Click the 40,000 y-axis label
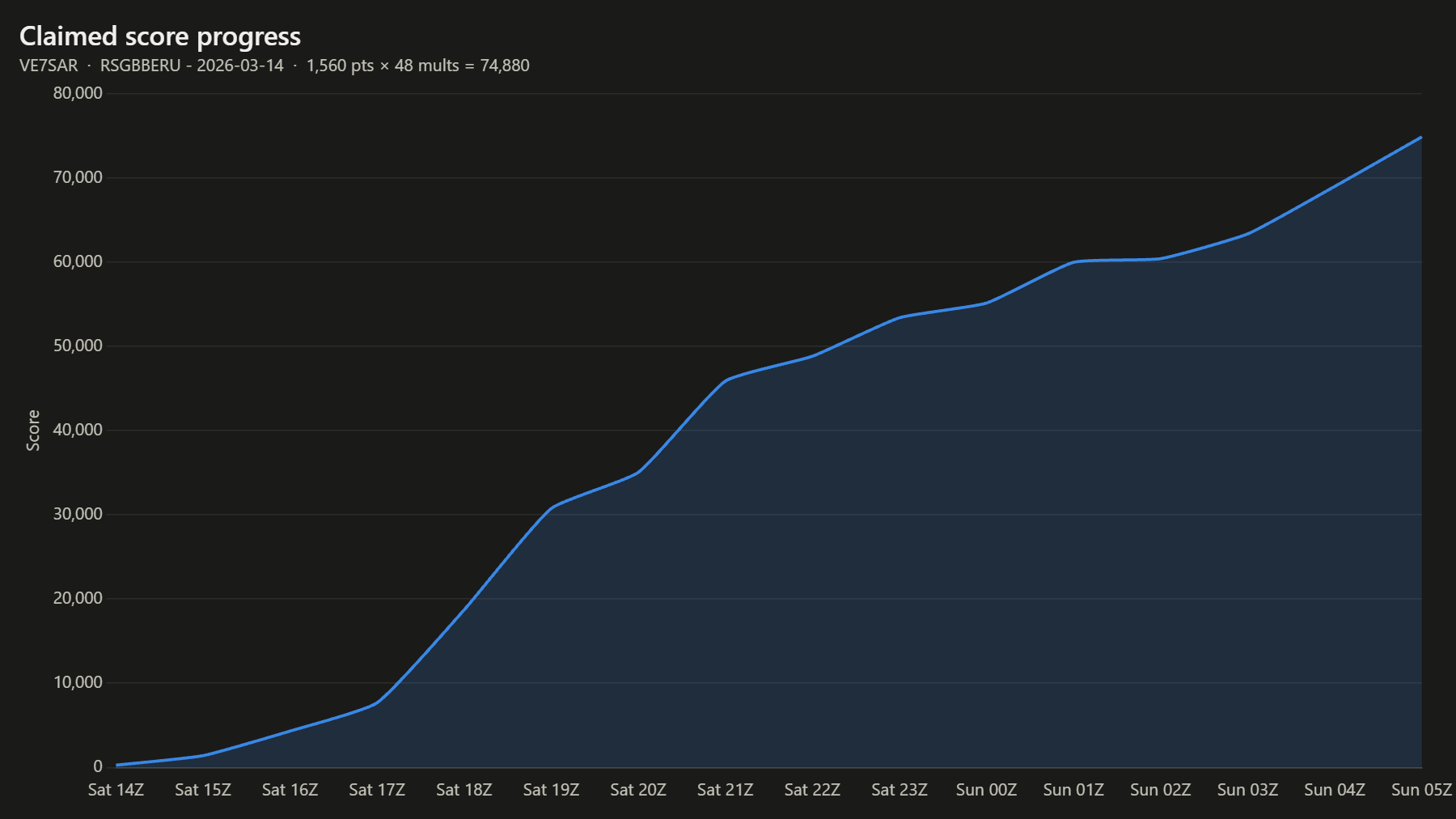1456x819 pixels. point(78,430)
